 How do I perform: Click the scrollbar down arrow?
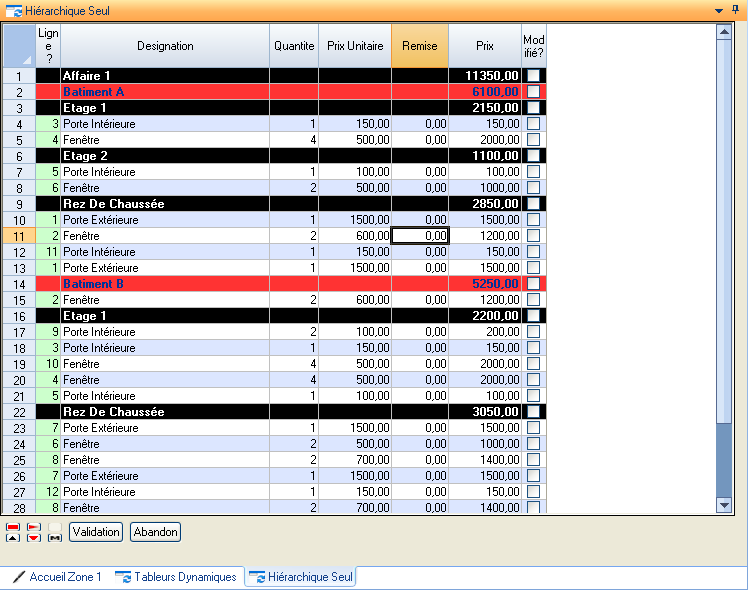pos(724,508)
